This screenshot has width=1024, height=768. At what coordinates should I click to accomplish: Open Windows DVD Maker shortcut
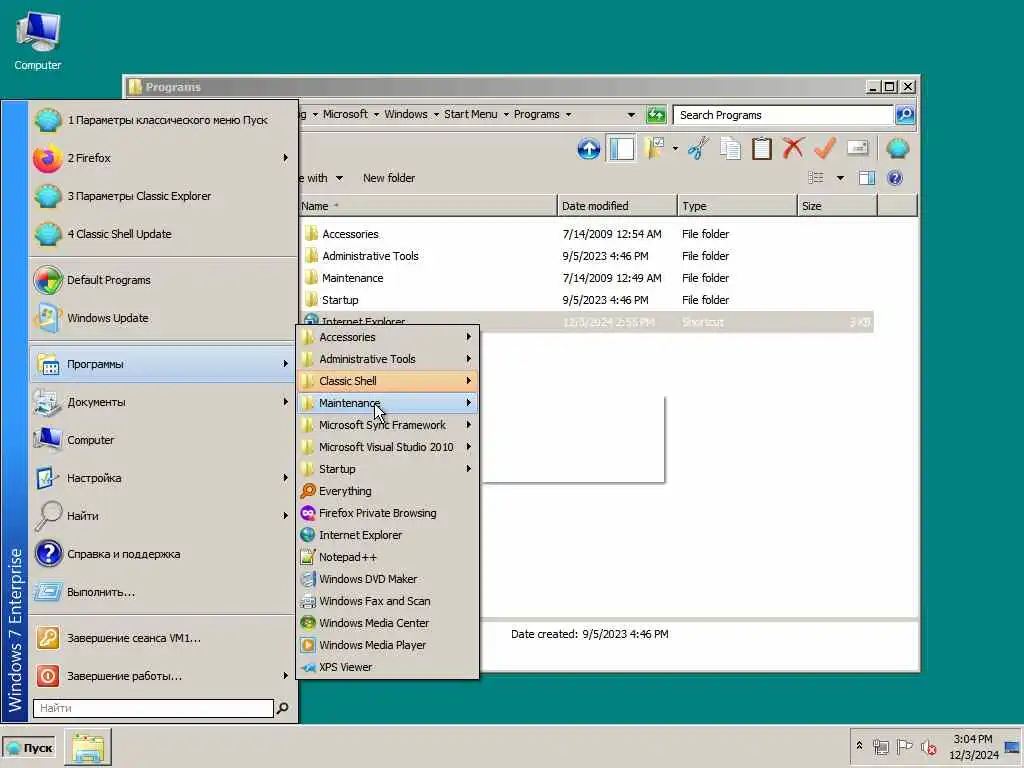click(388, 579)
